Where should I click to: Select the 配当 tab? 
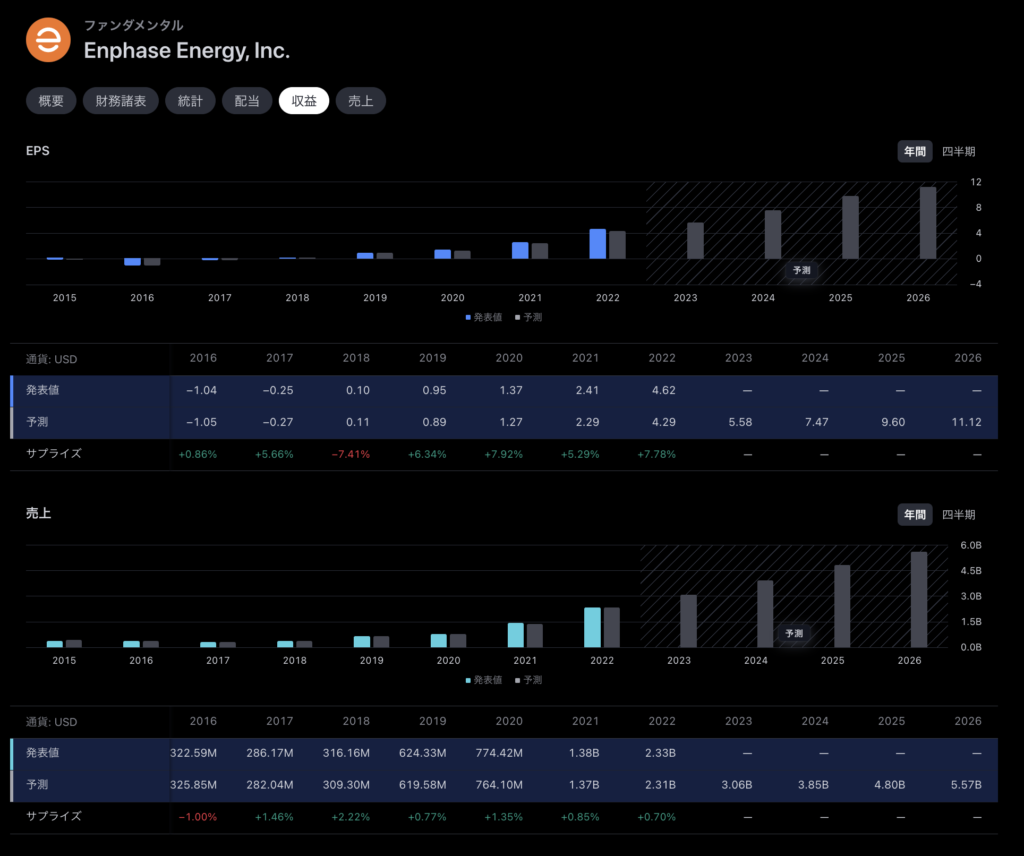click(x=247, y=101)
